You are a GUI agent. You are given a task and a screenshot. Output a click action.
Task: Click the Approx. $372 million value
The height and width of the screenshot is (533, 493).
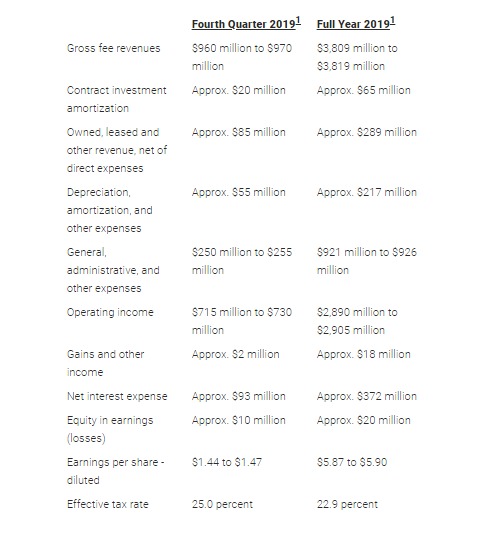[x=367, y=396]
